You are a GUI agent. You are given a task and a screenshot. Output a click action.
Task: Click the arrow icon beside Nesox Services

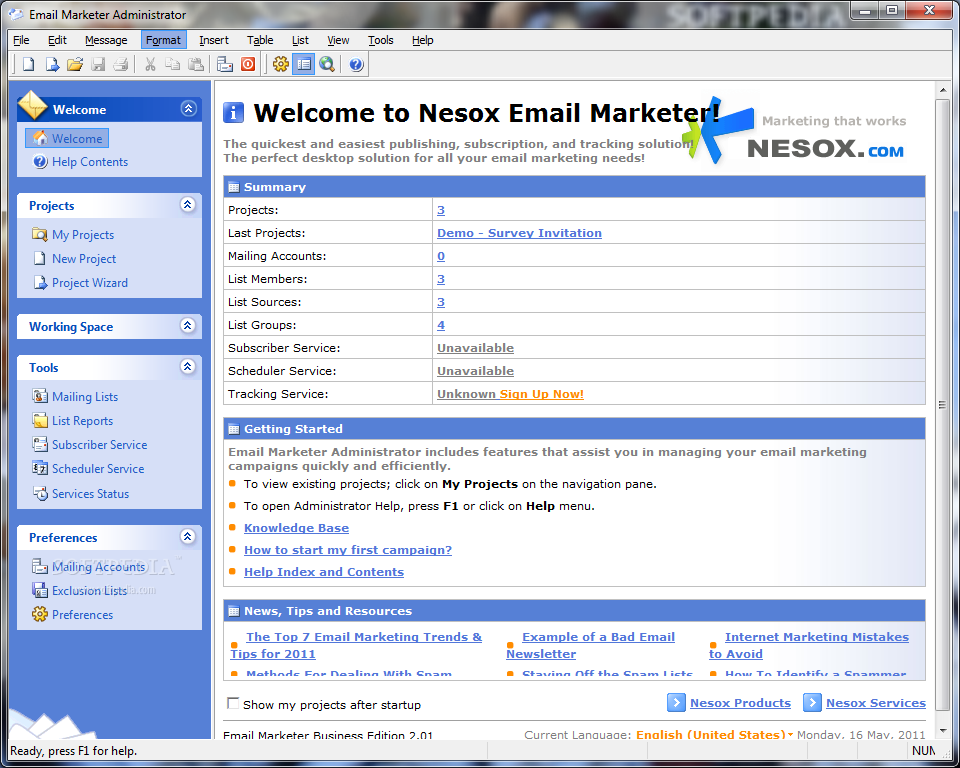(812, 702)
